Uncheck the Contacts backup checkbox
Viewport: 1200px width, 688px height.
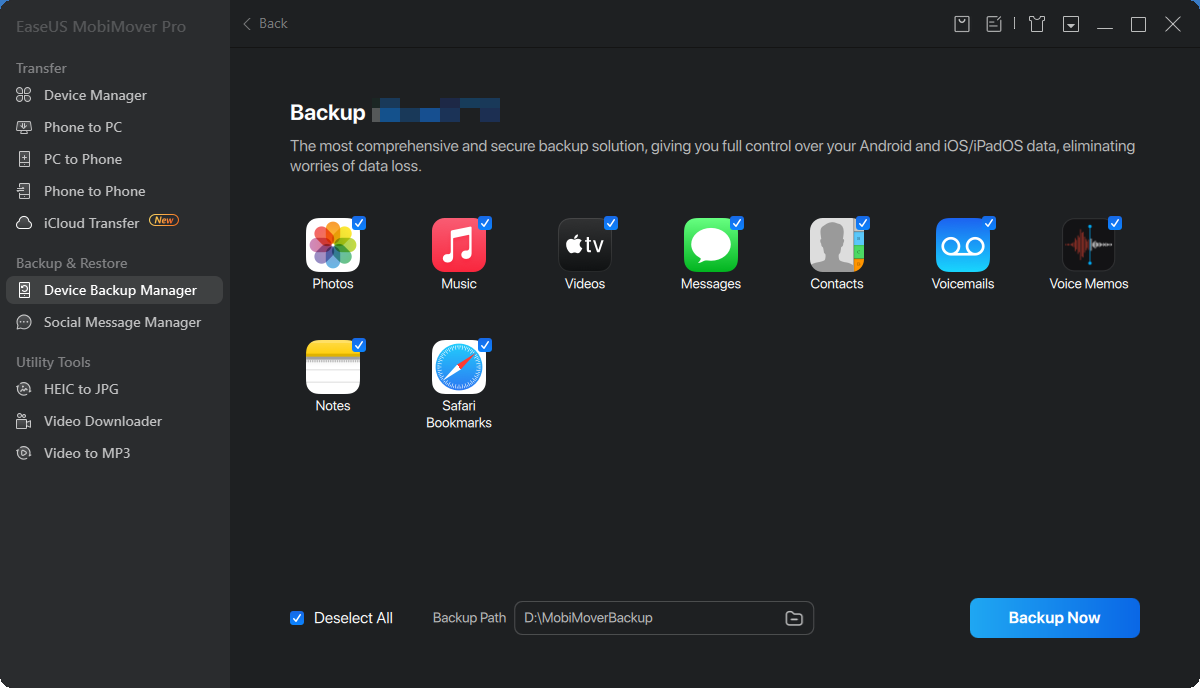(864, 222)
